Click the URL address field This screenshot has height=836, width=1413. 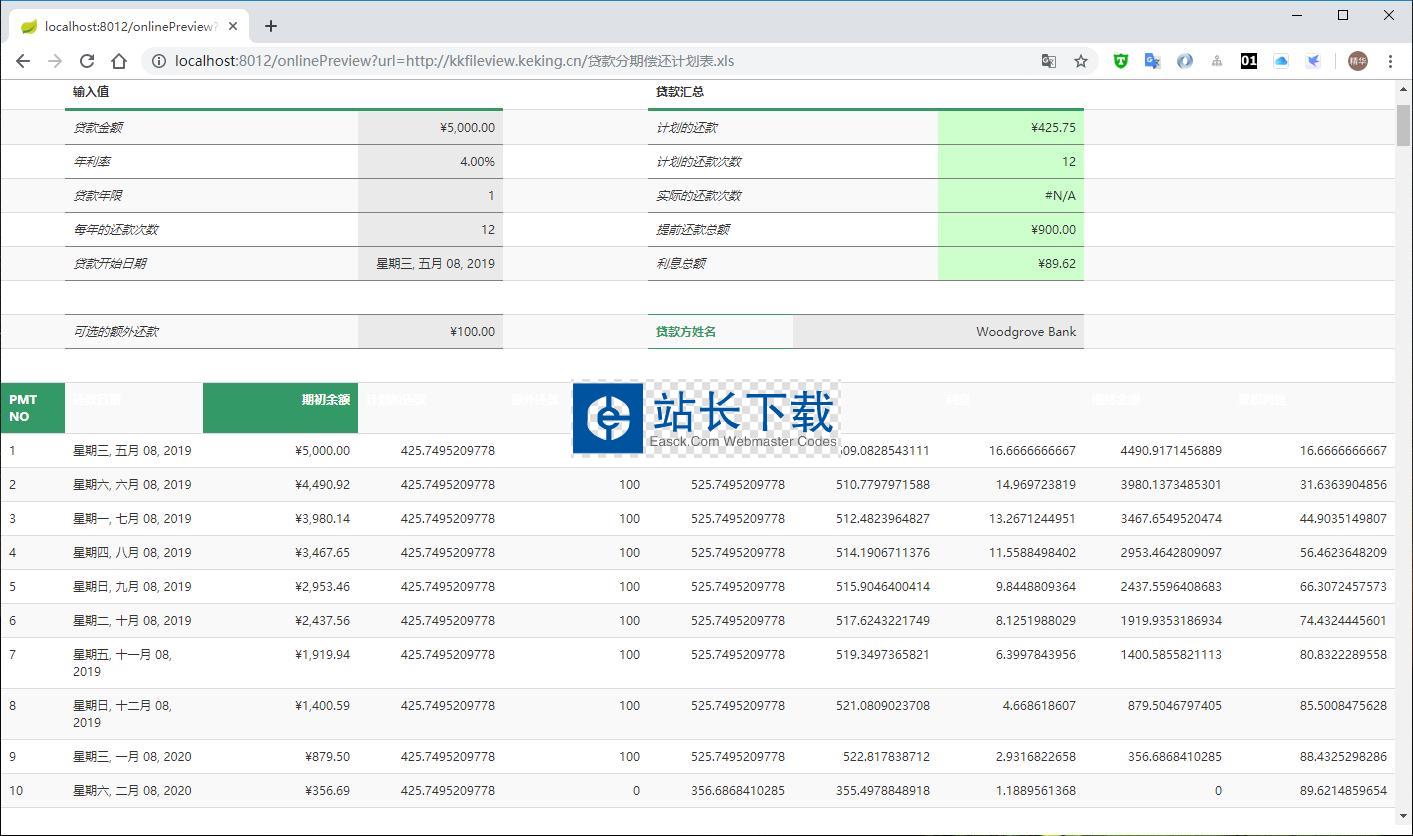click(x=600, y=61)
